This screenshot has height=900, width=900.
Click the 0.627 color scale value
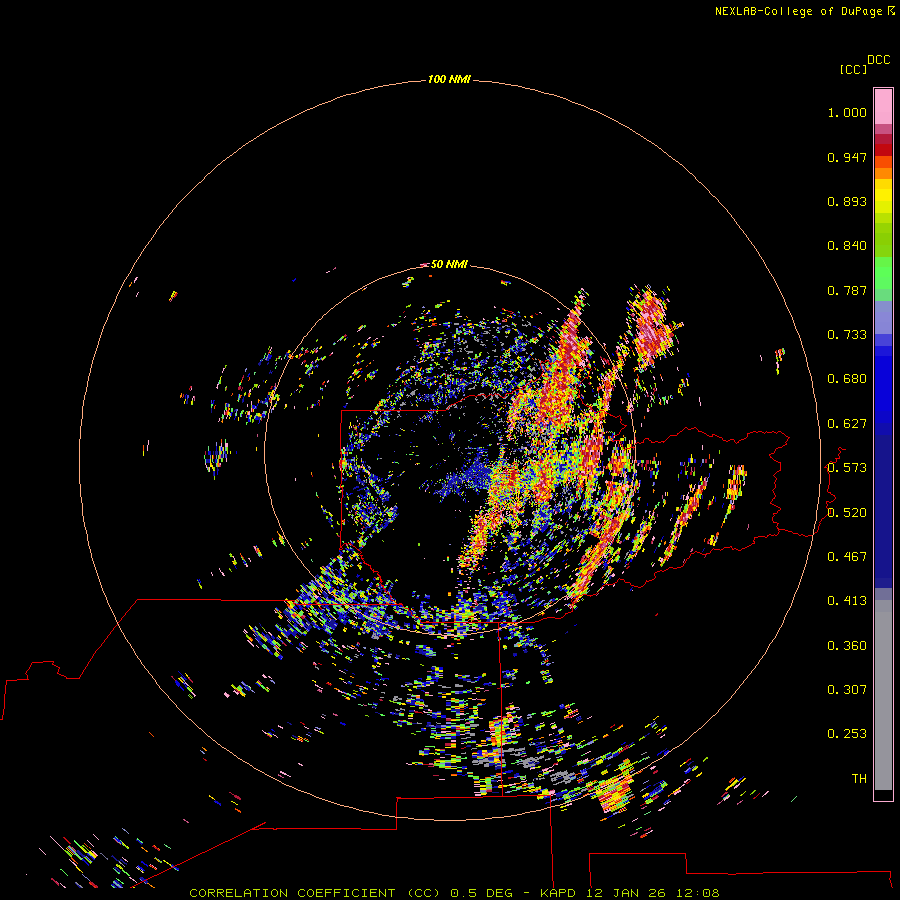point(847,424)
